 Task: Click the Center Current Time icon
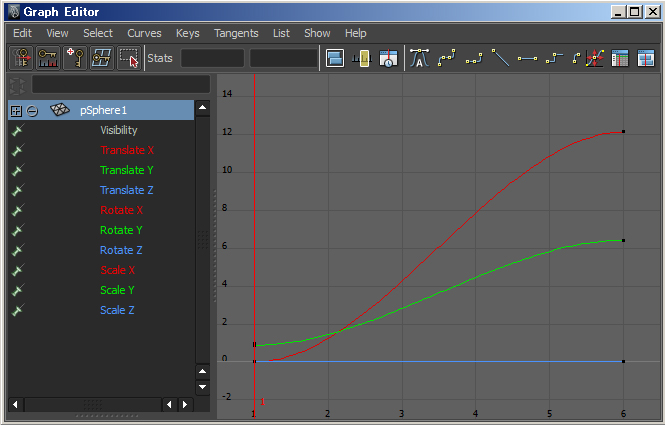388,58
